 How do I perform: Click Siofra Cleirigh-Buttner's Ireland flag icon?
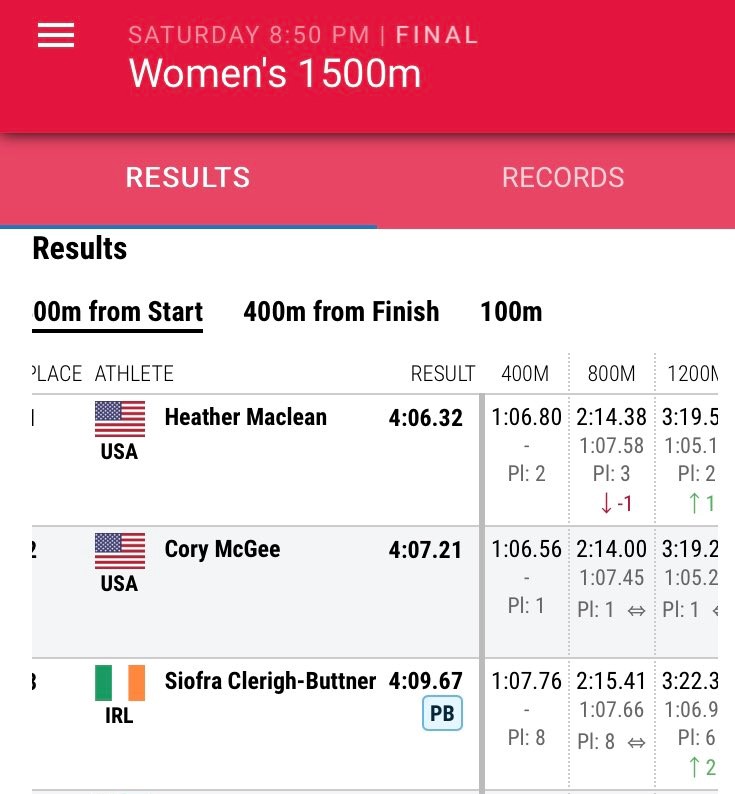[120, 683]
